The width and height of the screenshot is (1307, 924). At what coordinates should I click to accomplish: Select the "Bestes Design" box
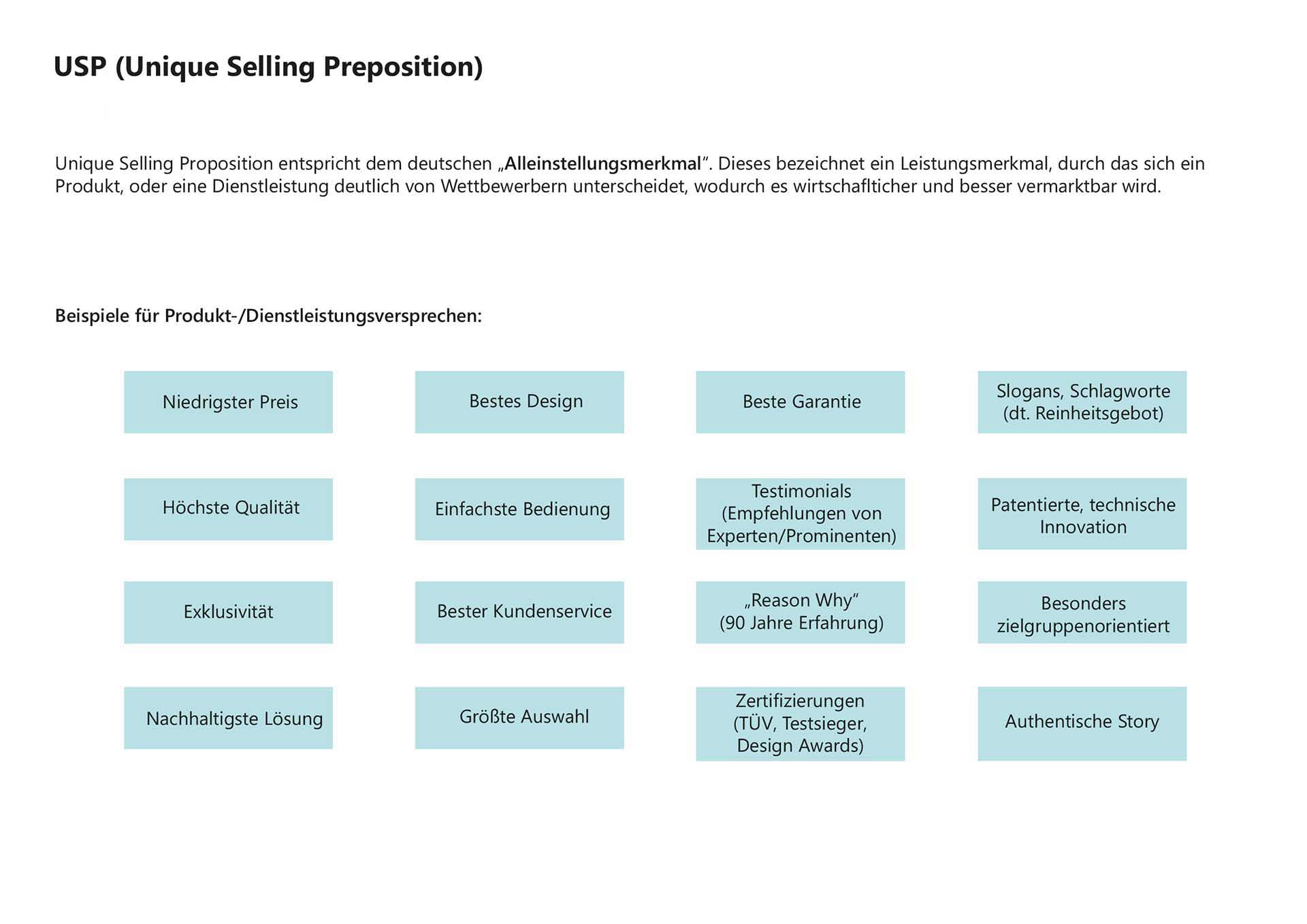pos(519,402)
